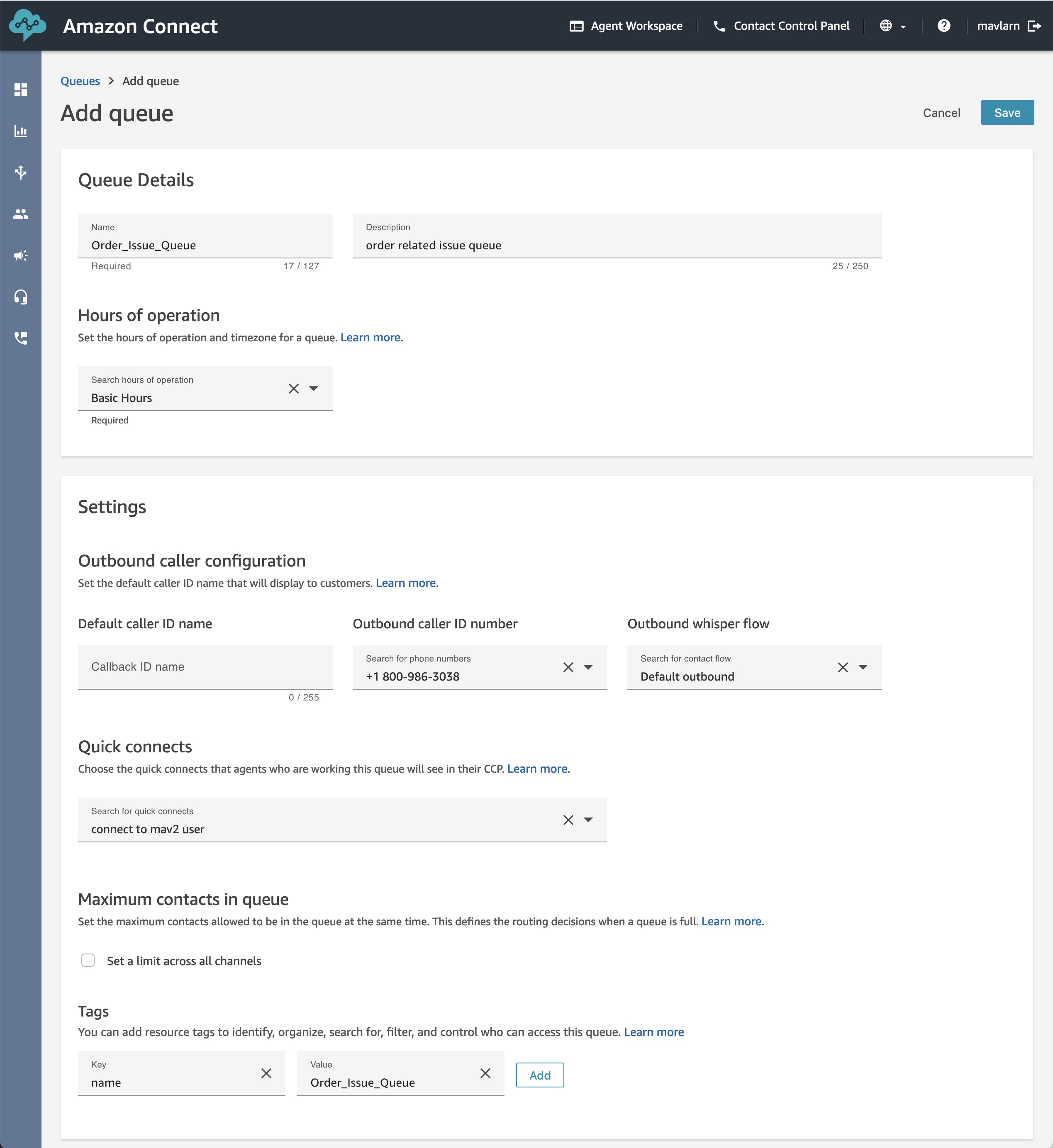Open Learn more for maximum contacts
Screen dimensions: 1053x1148
tap(732, 922)
